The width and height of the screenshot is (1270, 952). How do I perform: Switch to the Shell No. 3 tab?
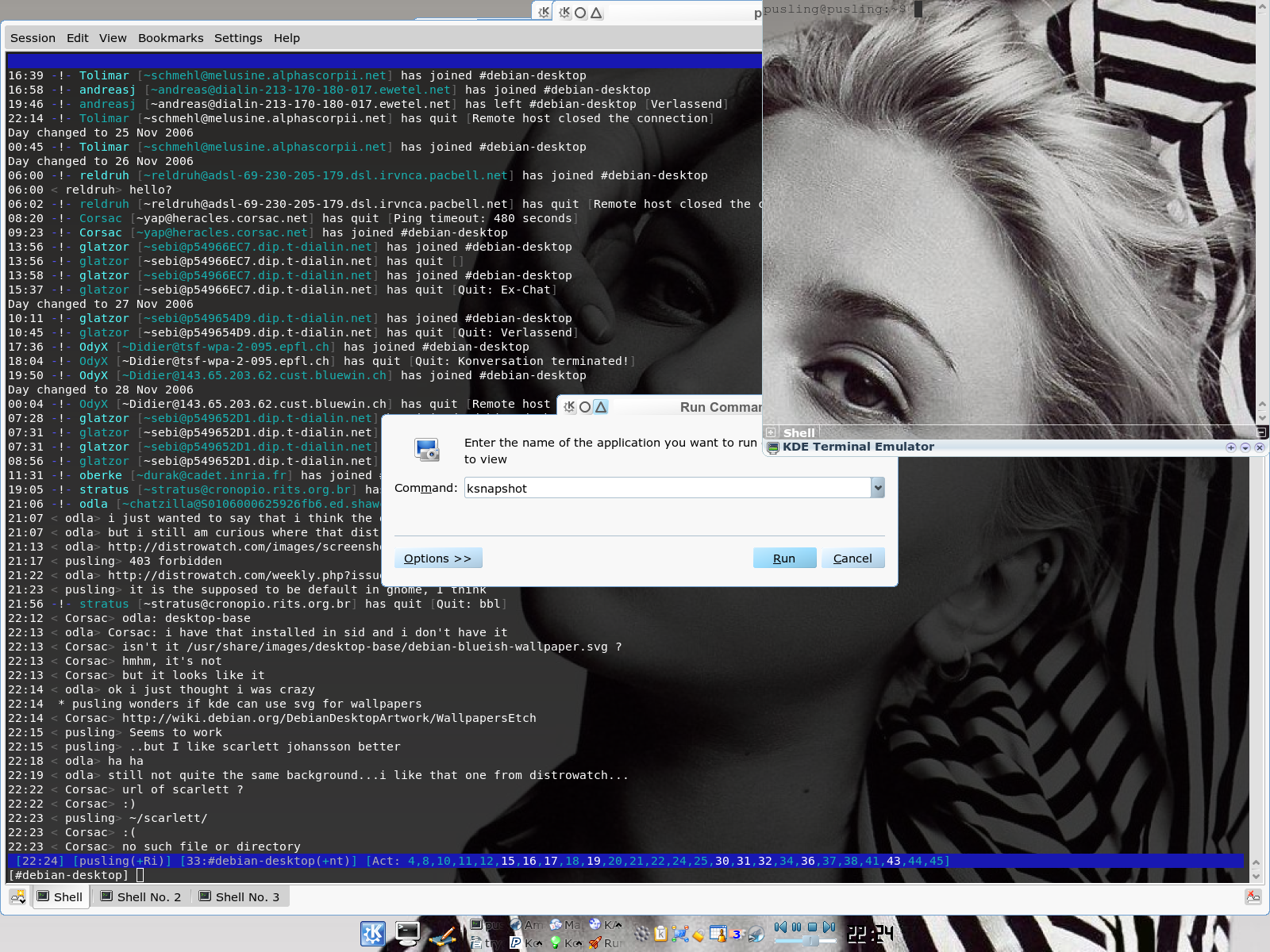(239, 896)
